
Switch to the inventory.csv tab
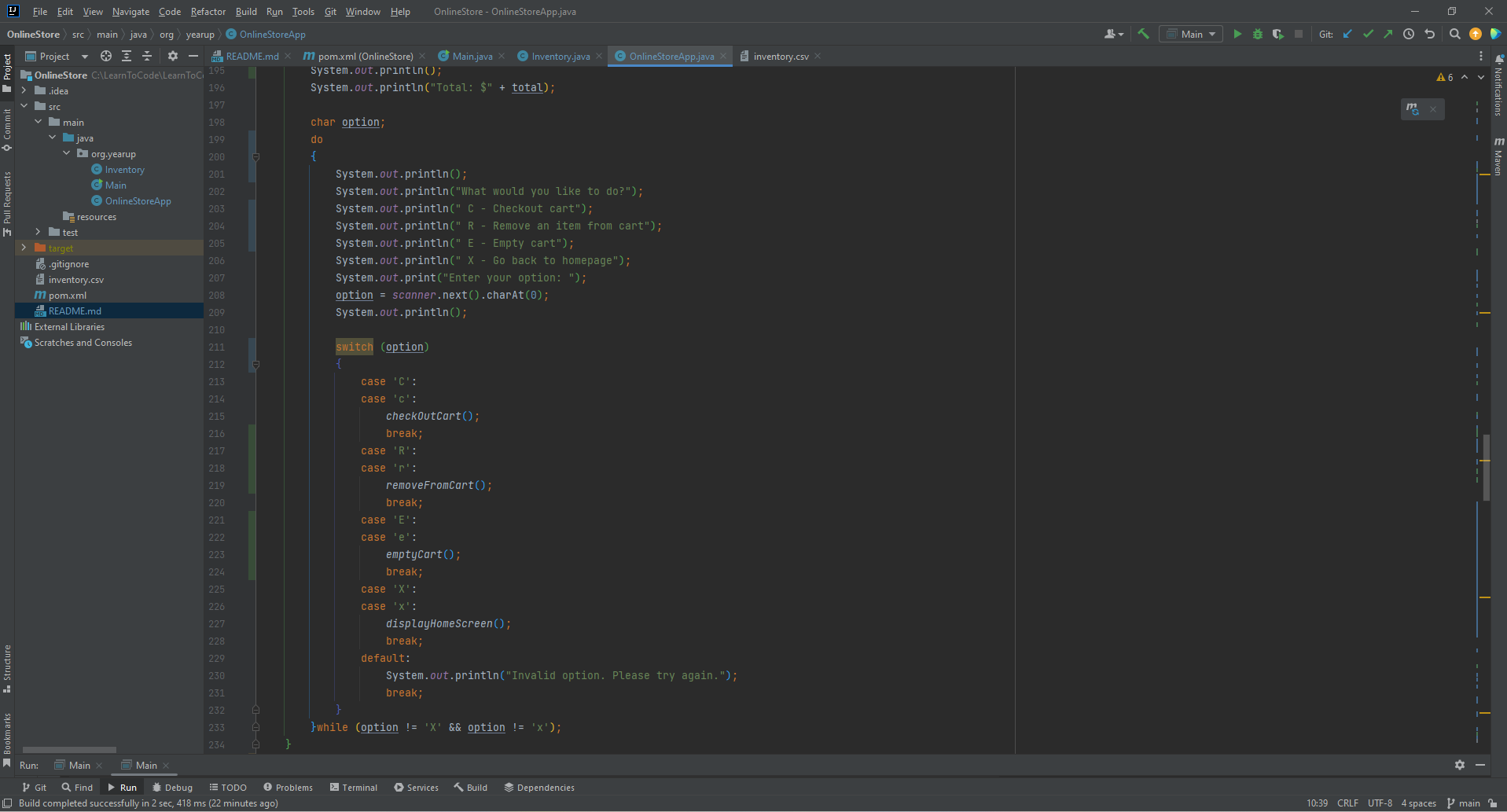tap(780, 56)
